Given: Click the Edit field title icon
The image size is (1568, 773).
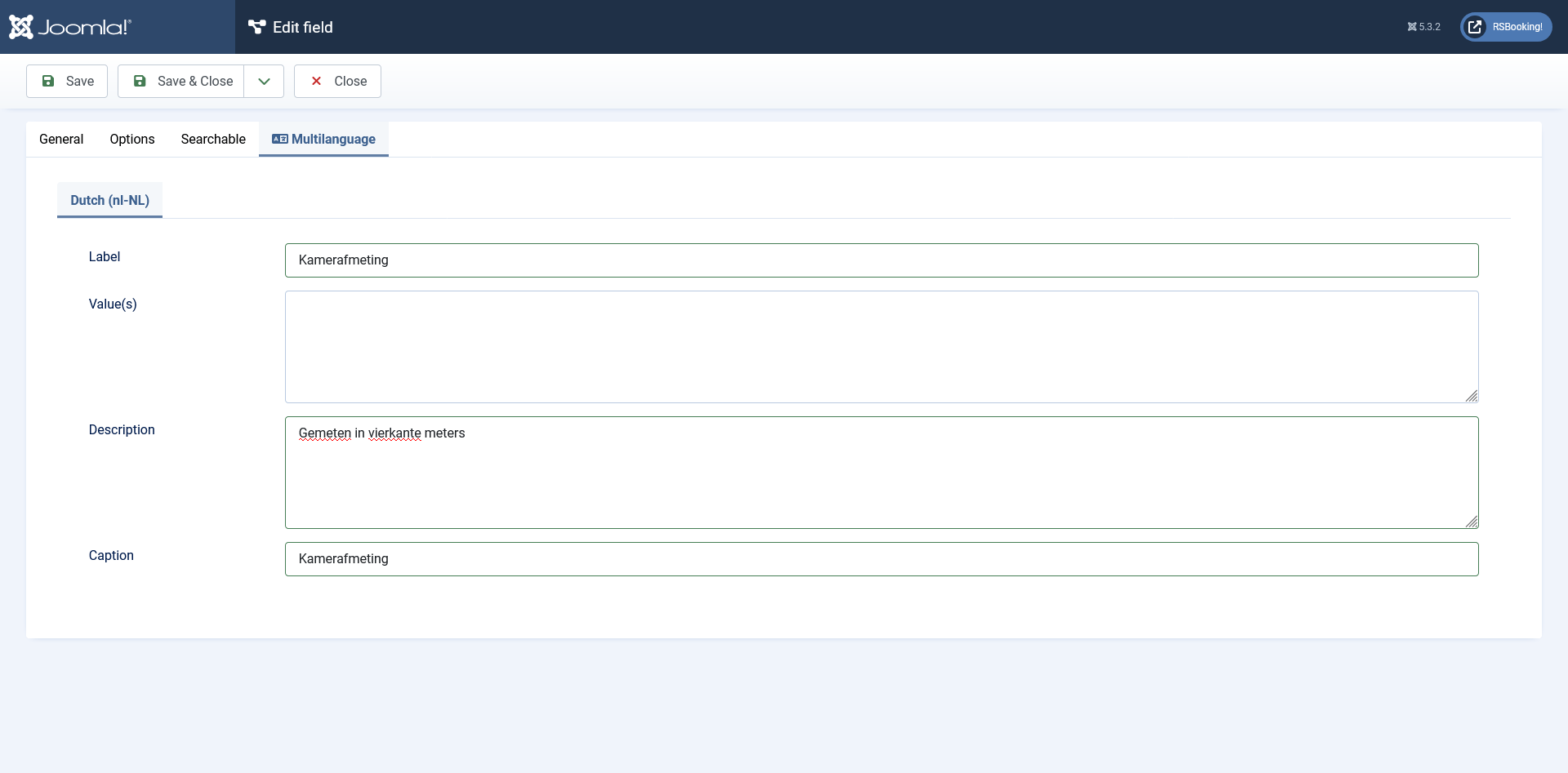Looking at the screenshot, I should click(x=257, y=27).
